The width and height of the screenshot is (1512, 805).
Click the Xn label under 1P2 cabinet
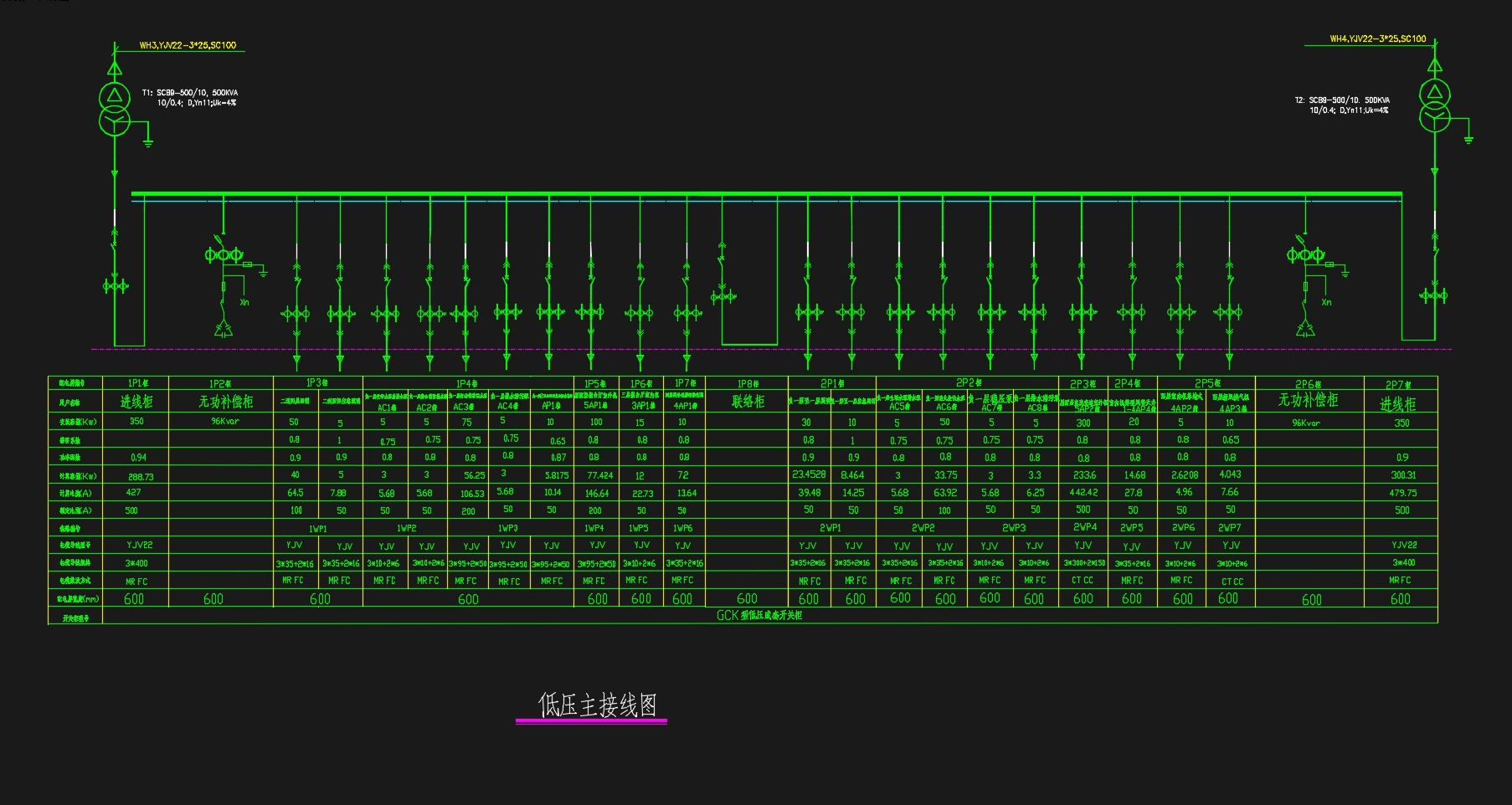coord(244,302)
